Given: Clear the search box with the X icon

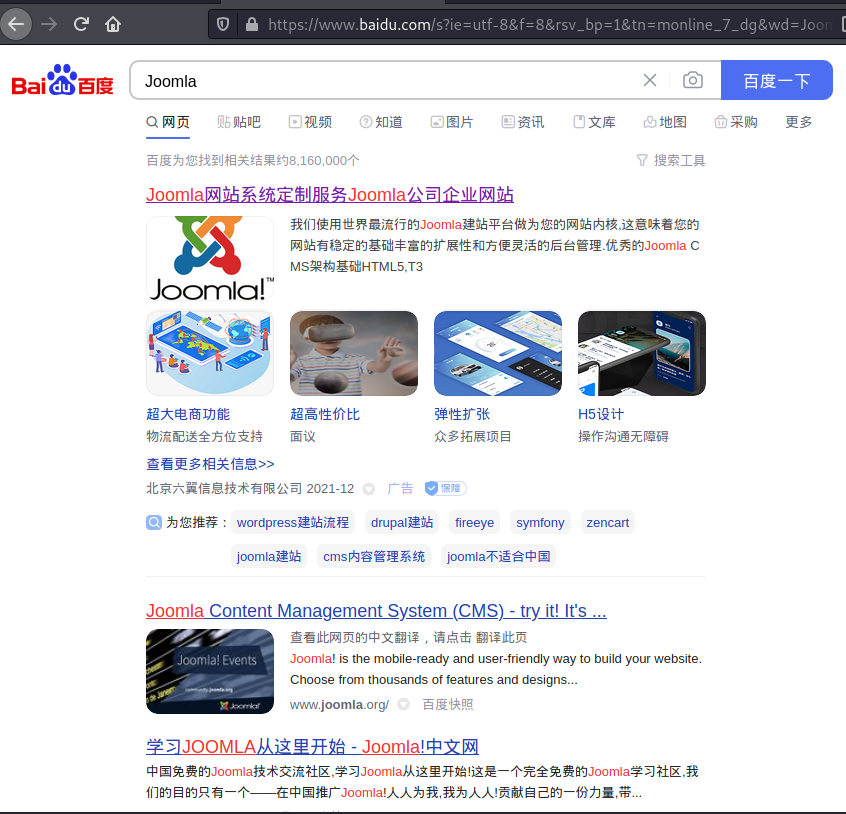Looking at the screenshot, I should (649, 80).
